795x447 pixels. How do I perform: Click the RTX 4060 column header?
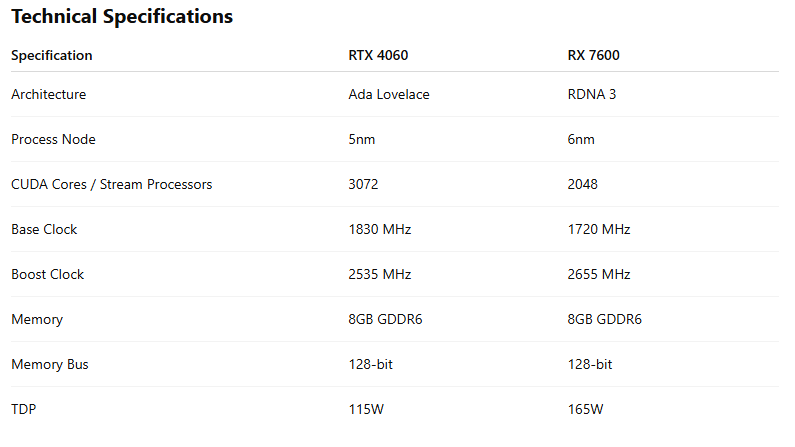pyautogui.click(x=378, y=55)
